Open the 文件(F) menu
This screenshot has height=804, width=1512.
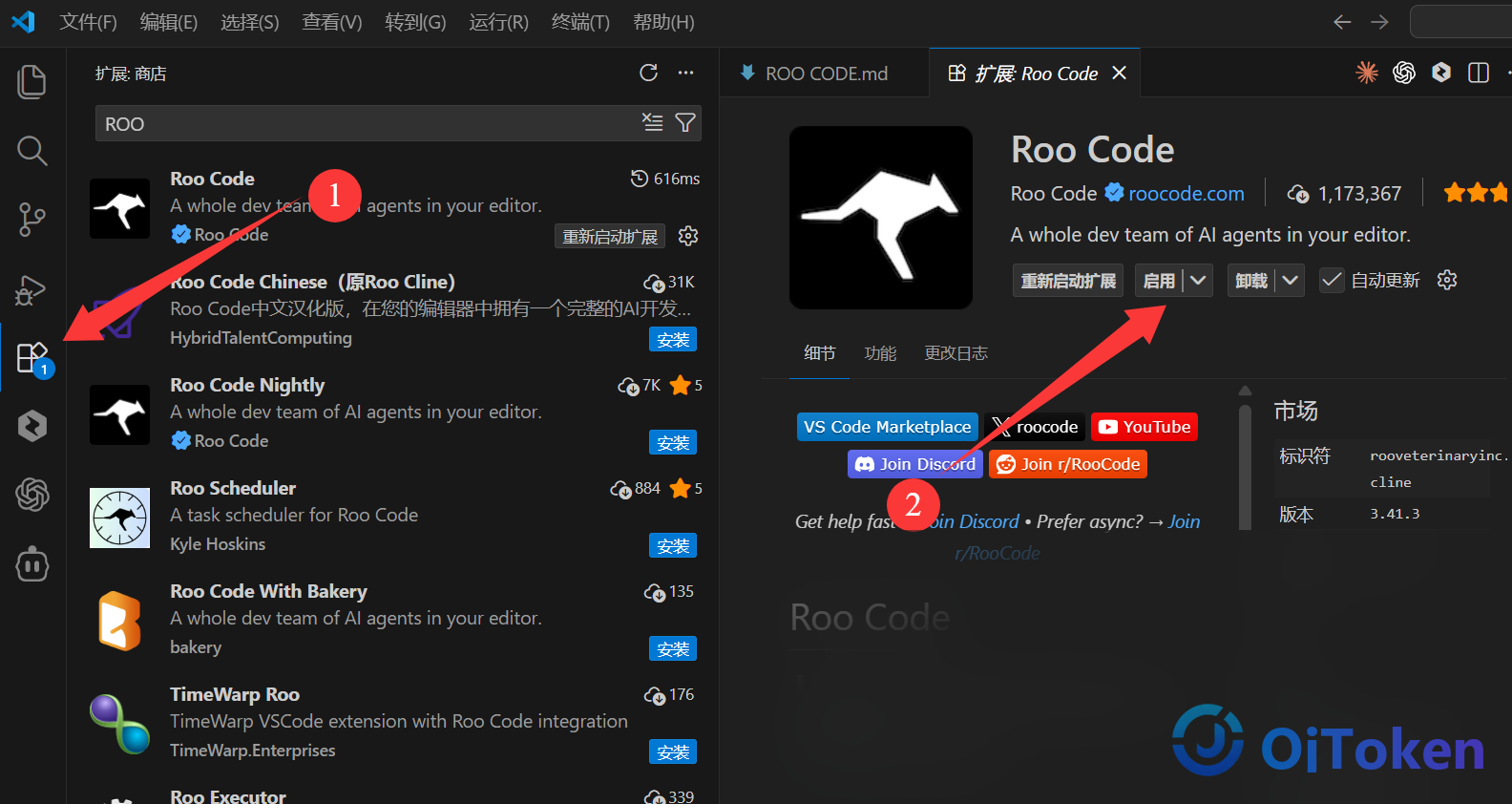click(88, 22)
